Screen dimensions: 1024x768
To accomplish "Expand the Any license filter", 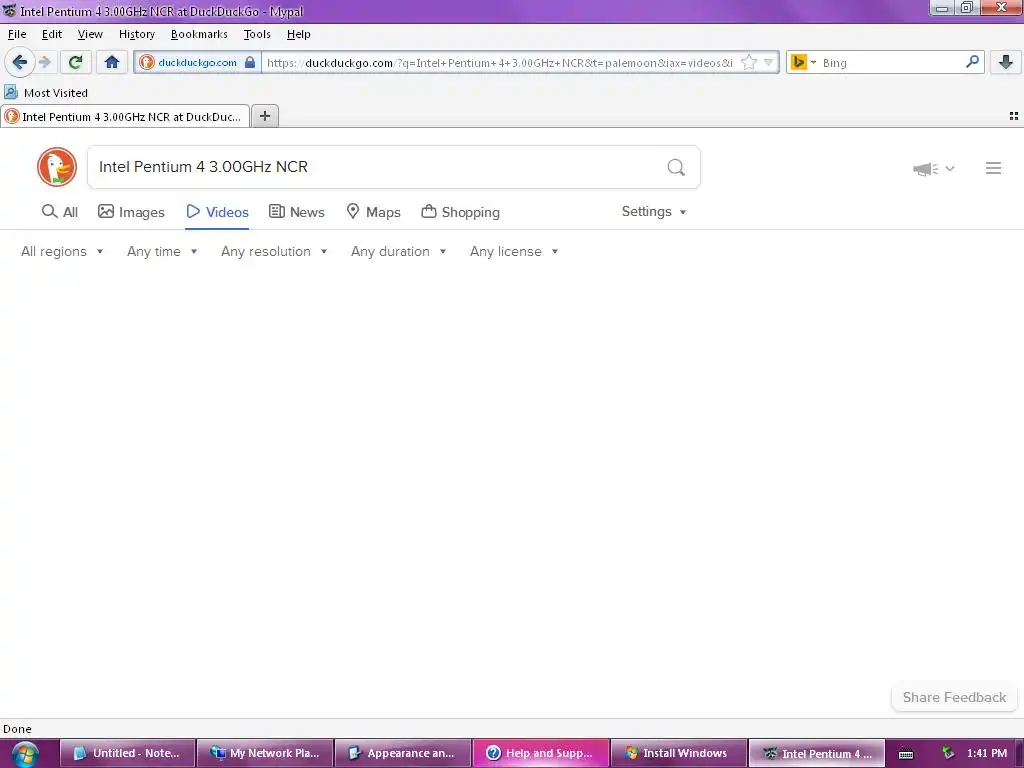I will [514, 251].
